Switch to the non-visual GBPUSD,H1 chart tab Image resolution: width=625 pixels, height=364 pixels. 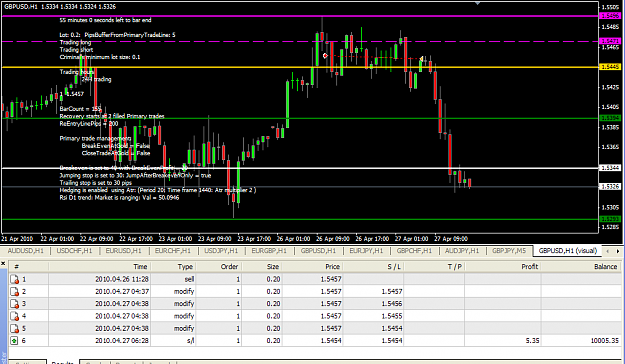click(x=318, y=251)
